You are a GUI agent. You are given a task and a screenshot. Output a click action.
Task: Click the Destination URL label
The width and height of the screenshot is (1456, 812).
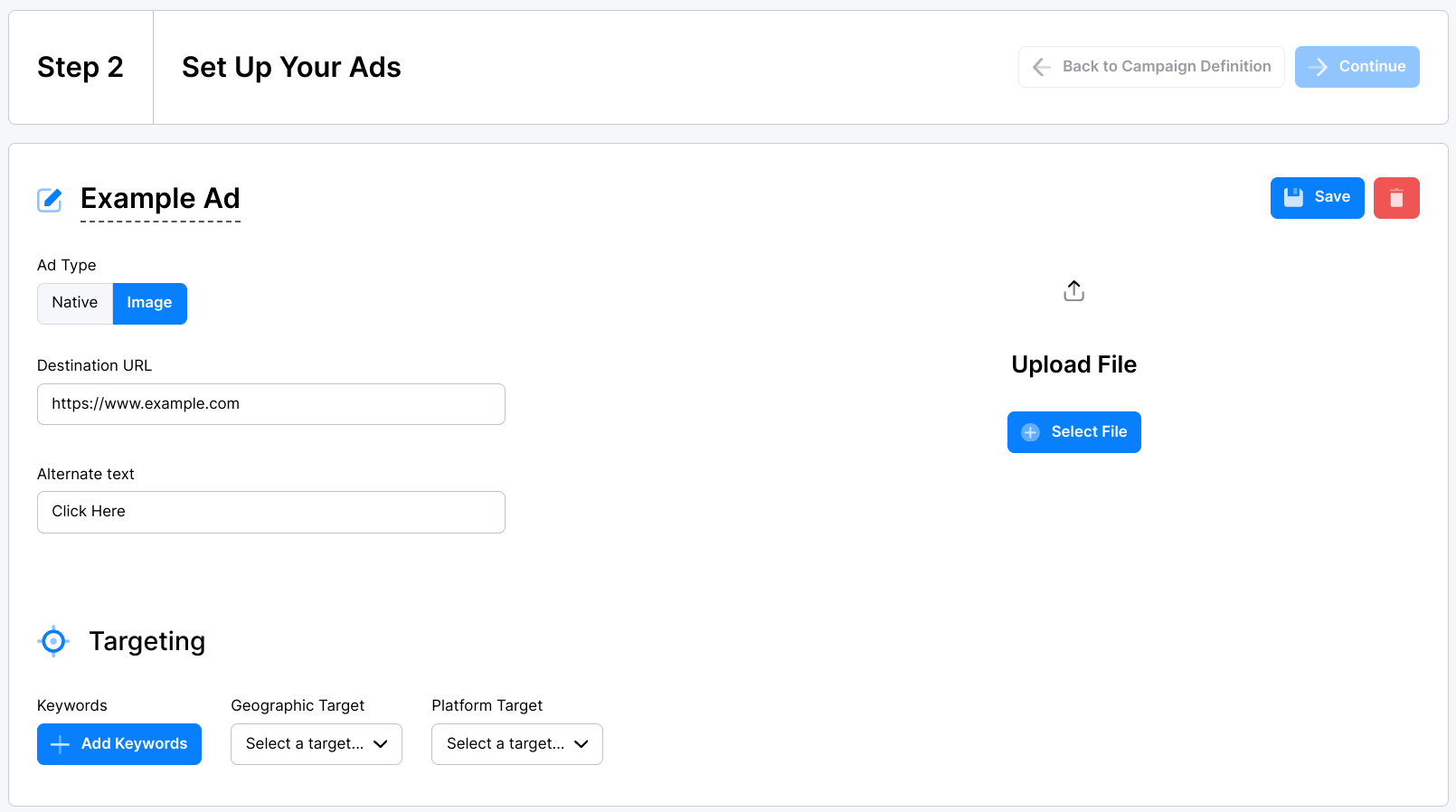coord(95,365)
